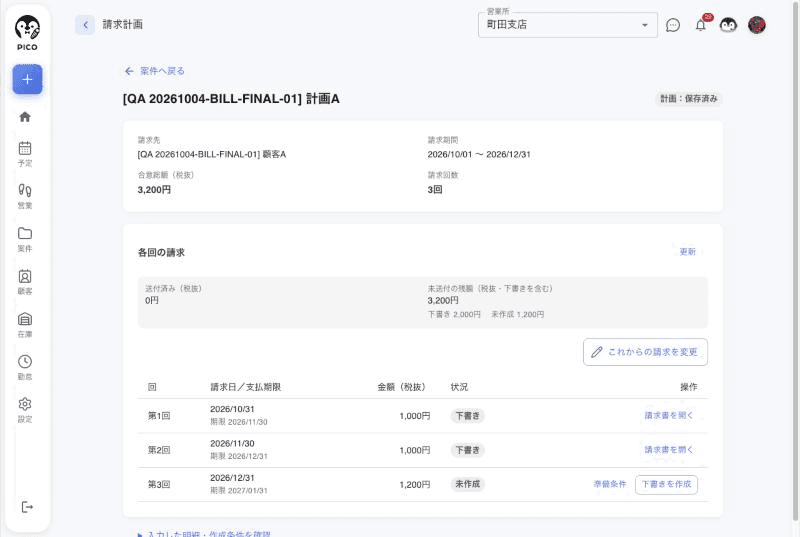Click the 金額（税抜） column header

pyautogui.click(x=402, y=387)
